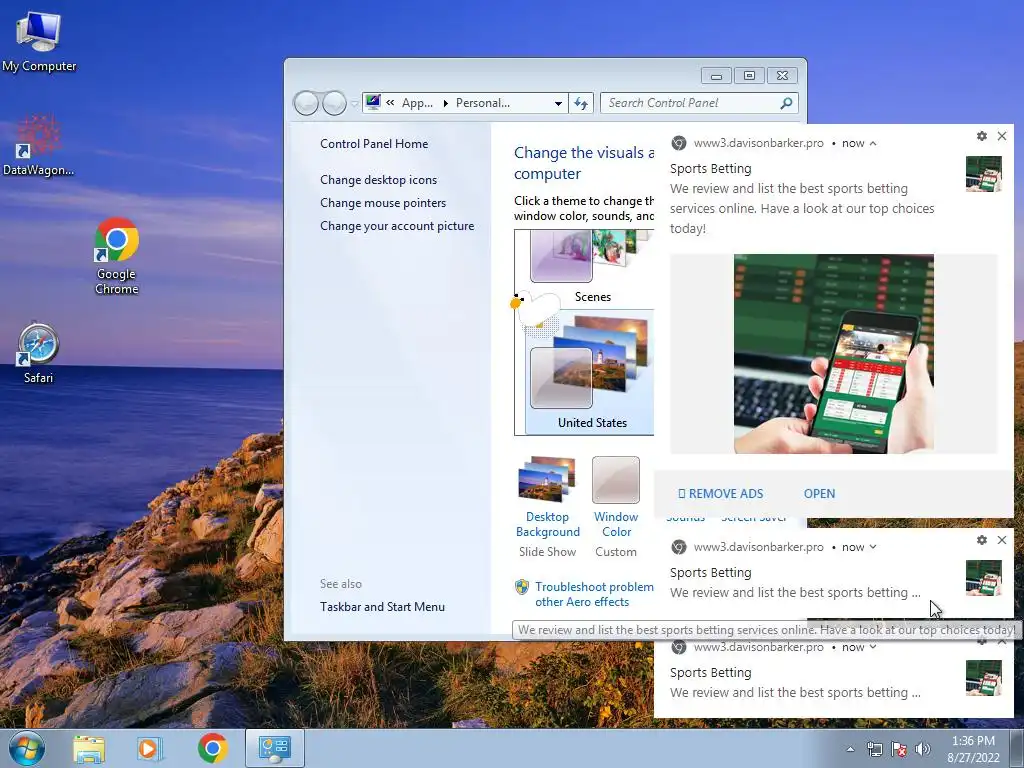
Task: Click top notification's small thumbnail image
Action: pyautogui.click(x=984, y=174)
